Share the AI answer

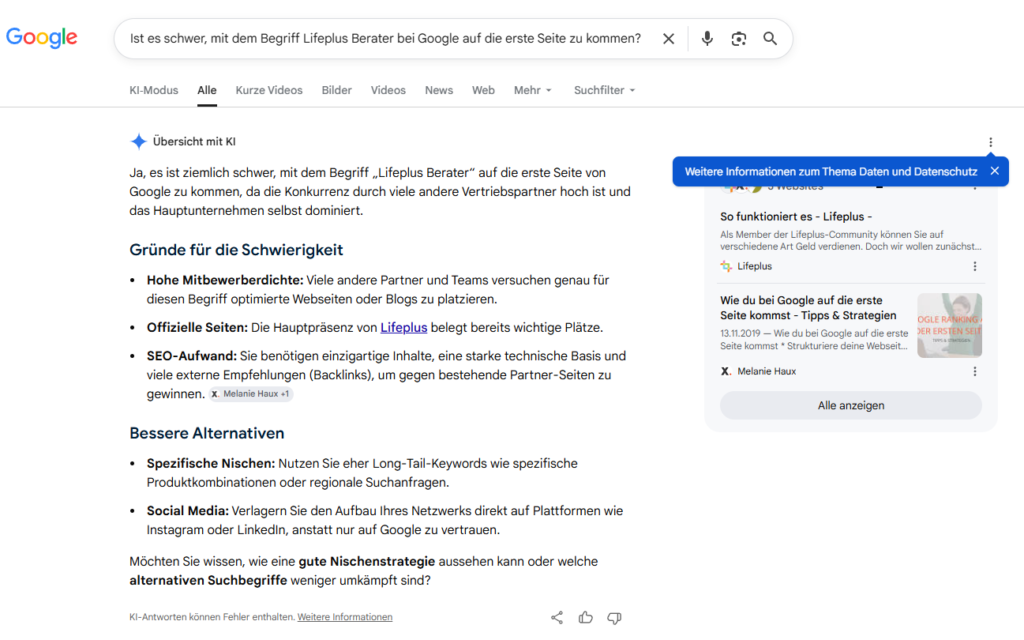tap(556, 617)
